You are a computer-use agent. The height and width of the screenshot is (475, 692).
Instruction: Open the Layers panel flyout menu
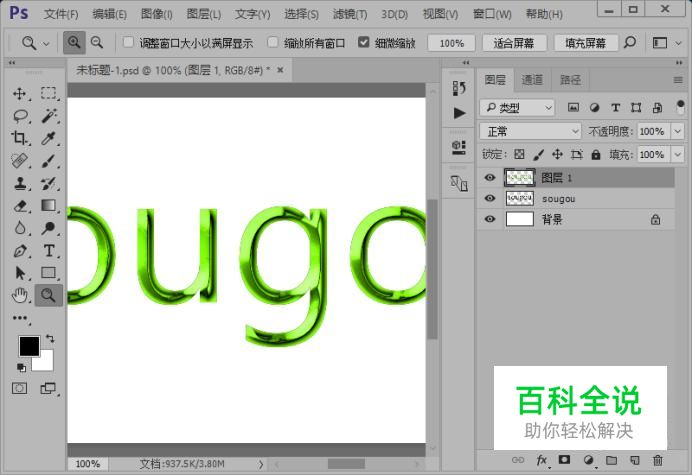tap(678, 80)
